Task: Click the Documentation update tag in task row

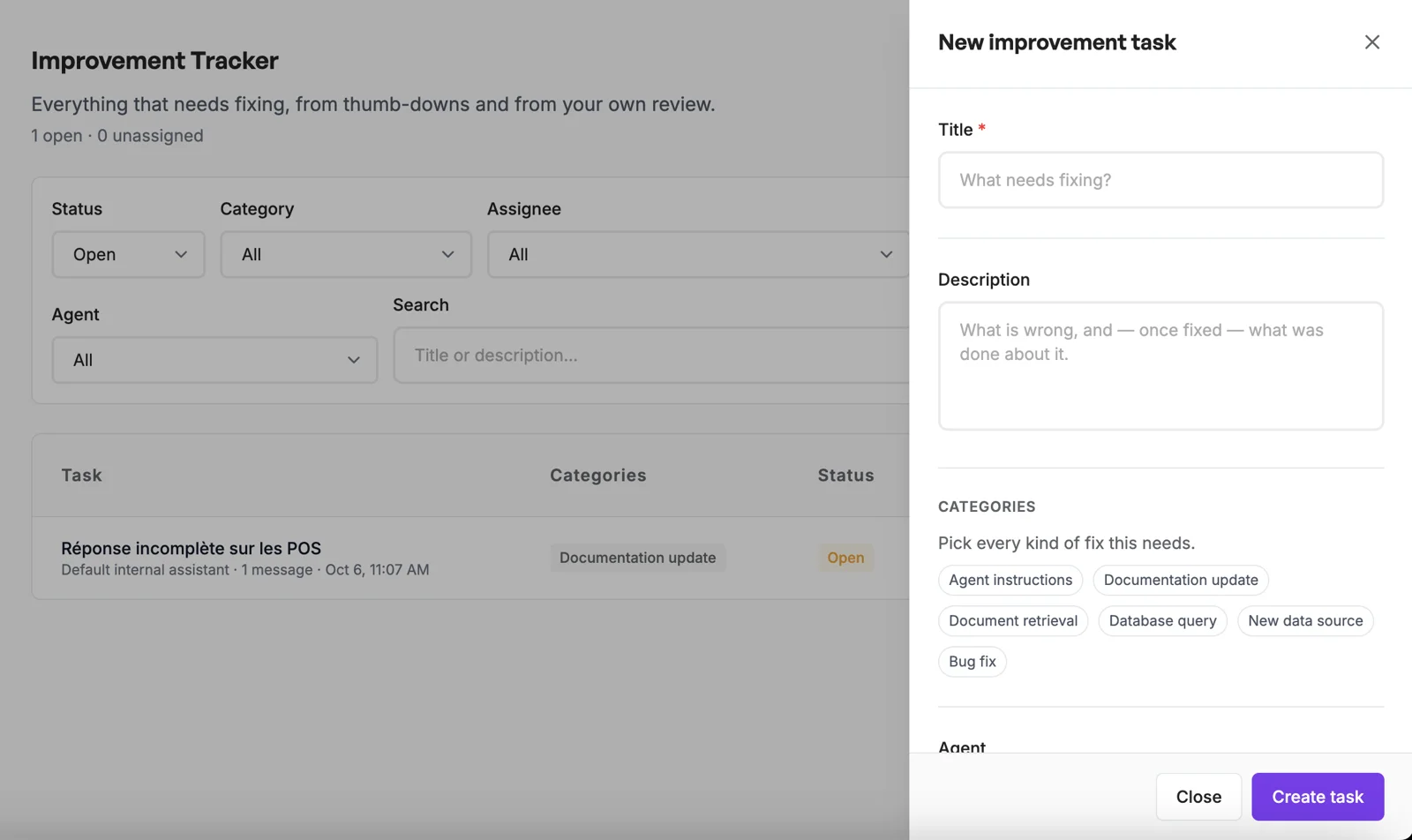Action: tap(638, 558)
